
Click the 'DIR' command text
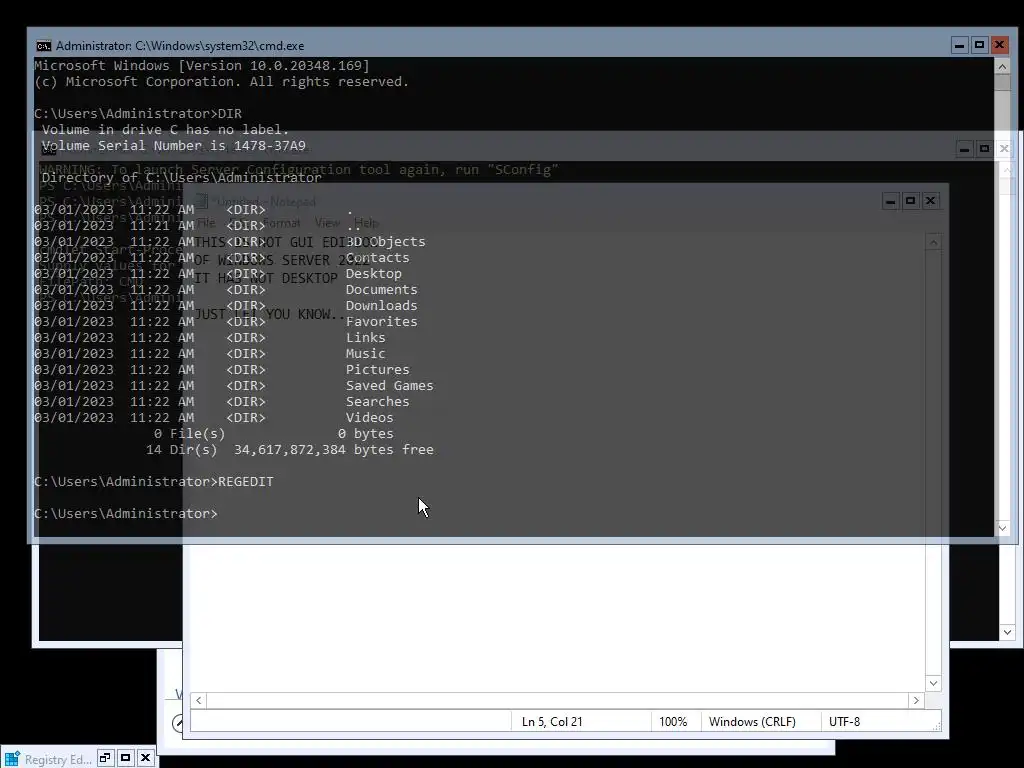click(x=230, y=114)
